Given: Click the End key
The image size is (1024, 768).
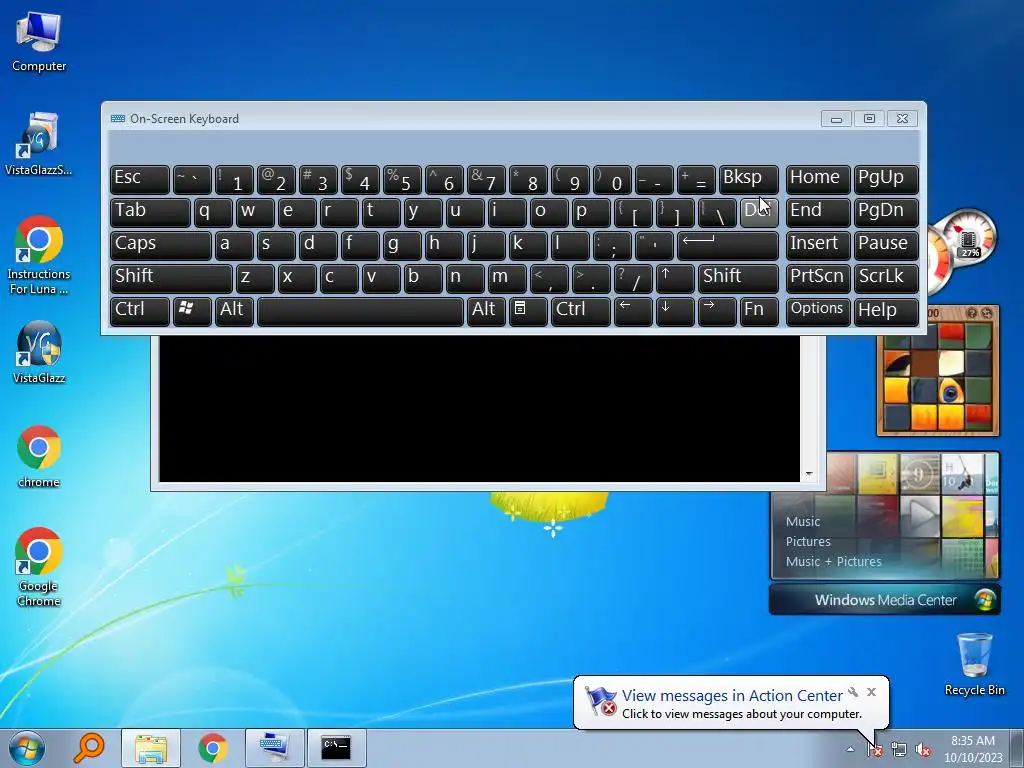Looking at the screenshot, I should pos(818,212).
